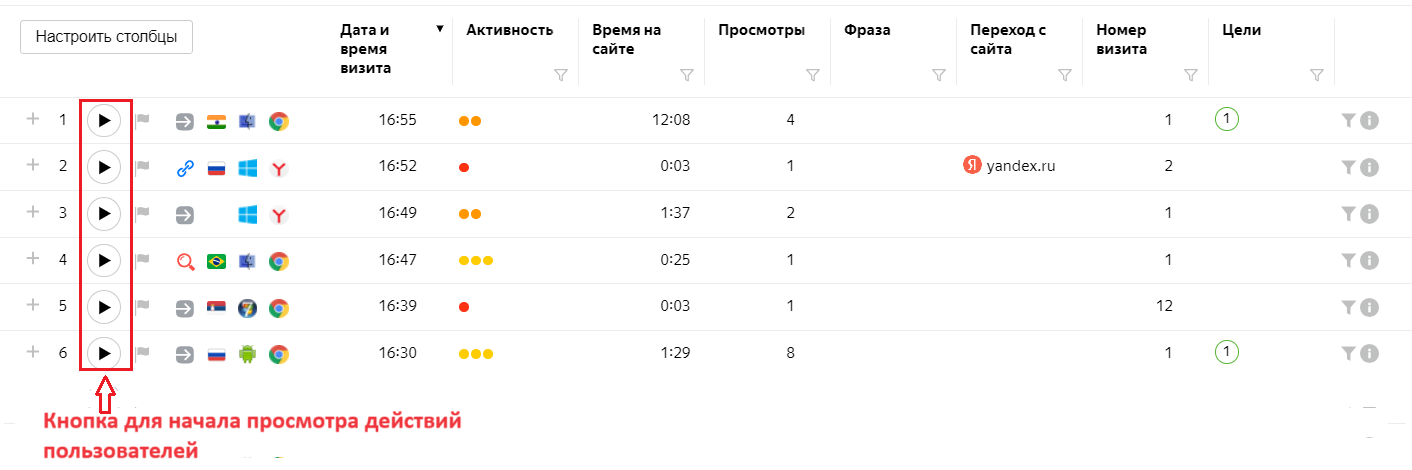Play the visit recording in row 1
Image resolution: width=1412 pixels, height=470 pixels.
pyautogui.click(x=104, y=121)
